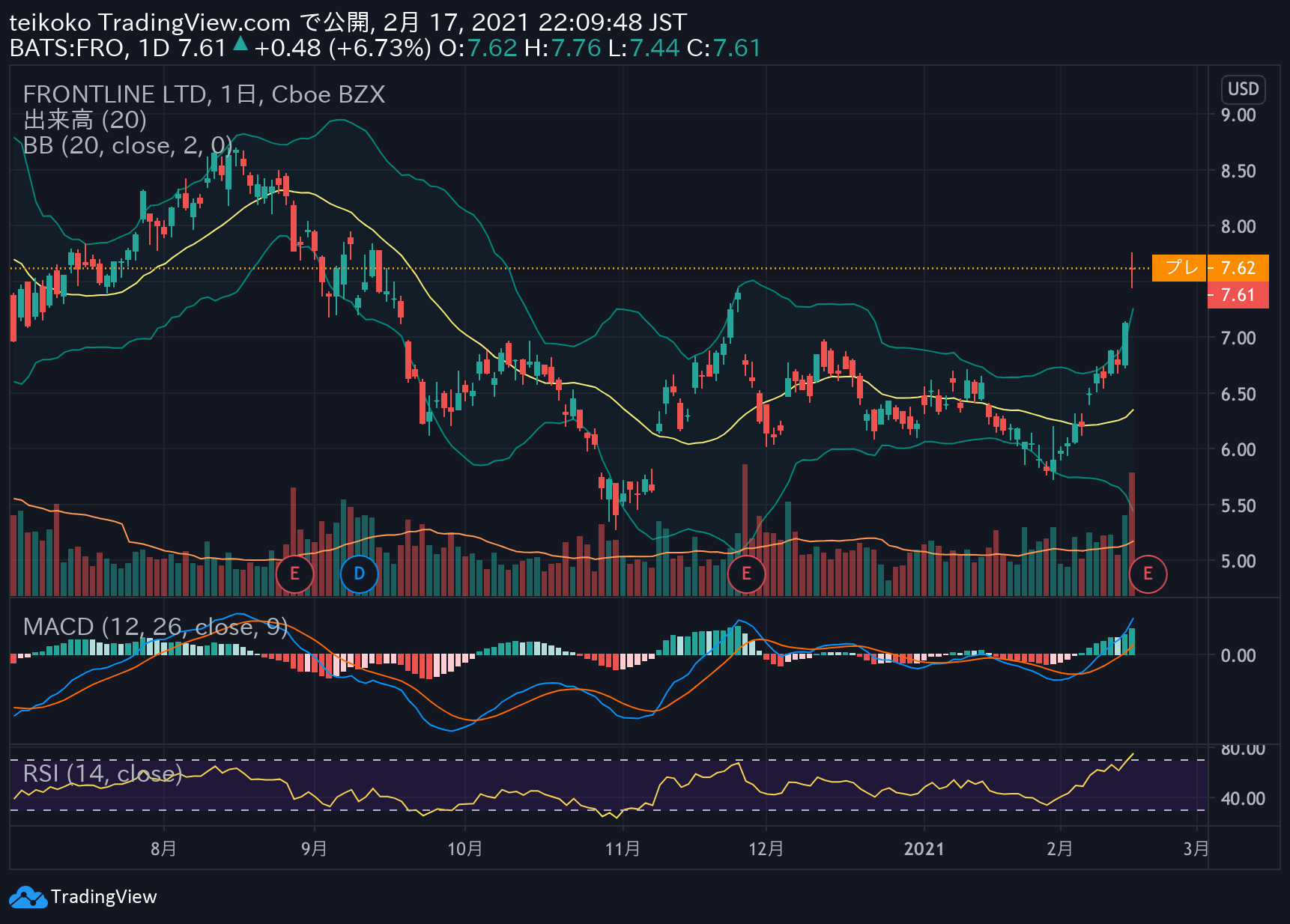This screenshot has height=924, width=1290.
Task: Click the February earnings E marker
Action: click(1148, 574)
